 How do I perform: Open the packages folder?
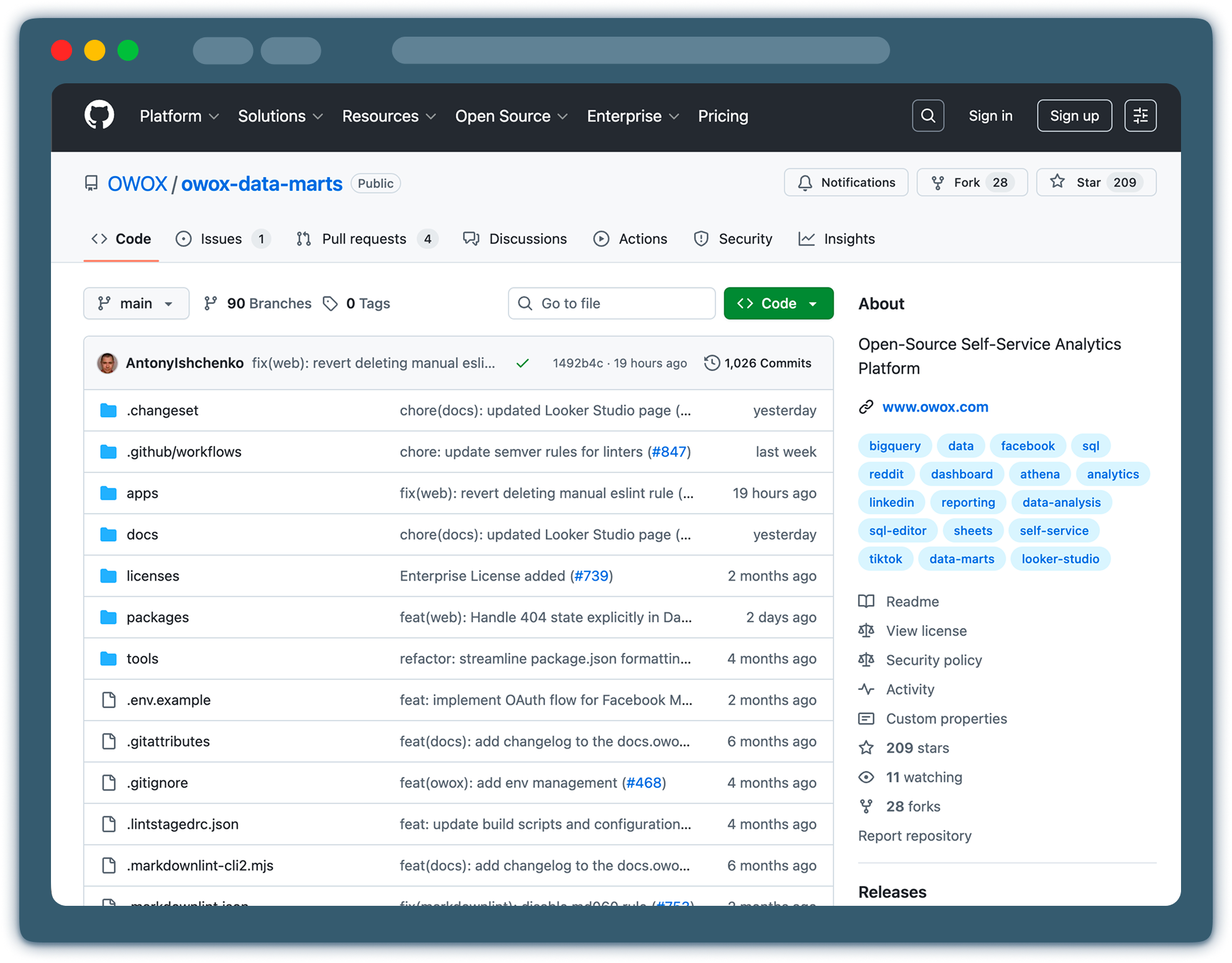[157, 617]
